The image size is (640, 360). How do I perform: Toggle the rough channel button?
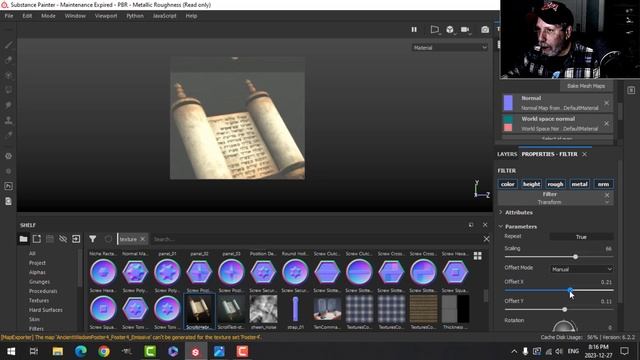point(555,184)
